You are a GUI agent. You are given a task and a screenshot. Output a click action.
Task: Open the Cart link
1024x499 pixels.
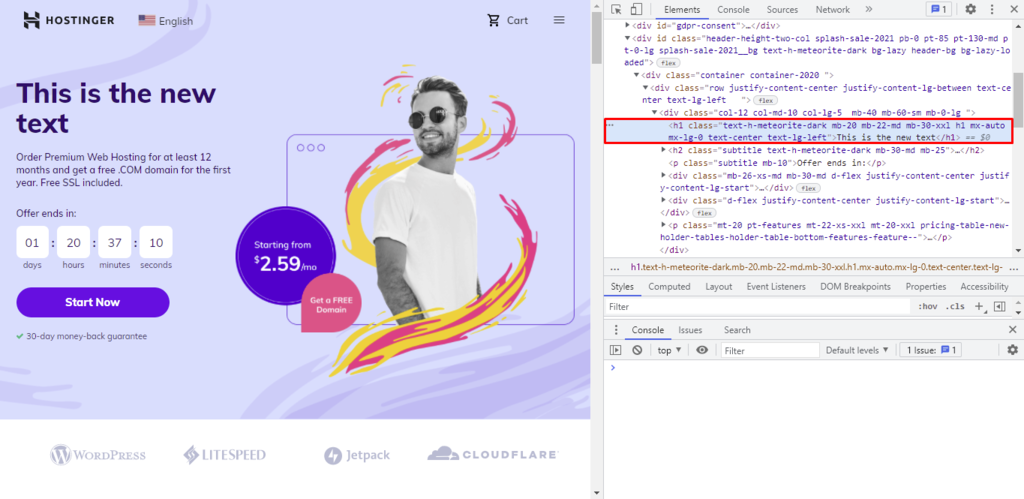click(x=507, y=20)
